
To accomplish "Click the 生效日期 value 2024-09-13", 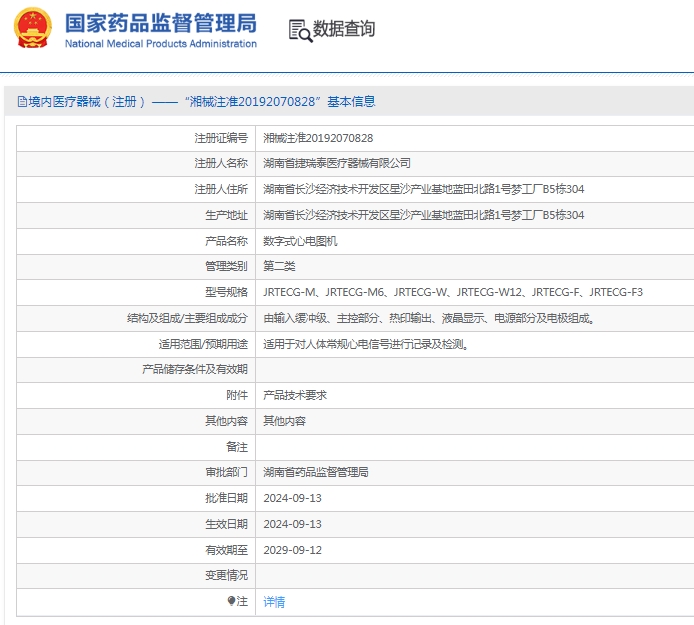I will [293, 524].
